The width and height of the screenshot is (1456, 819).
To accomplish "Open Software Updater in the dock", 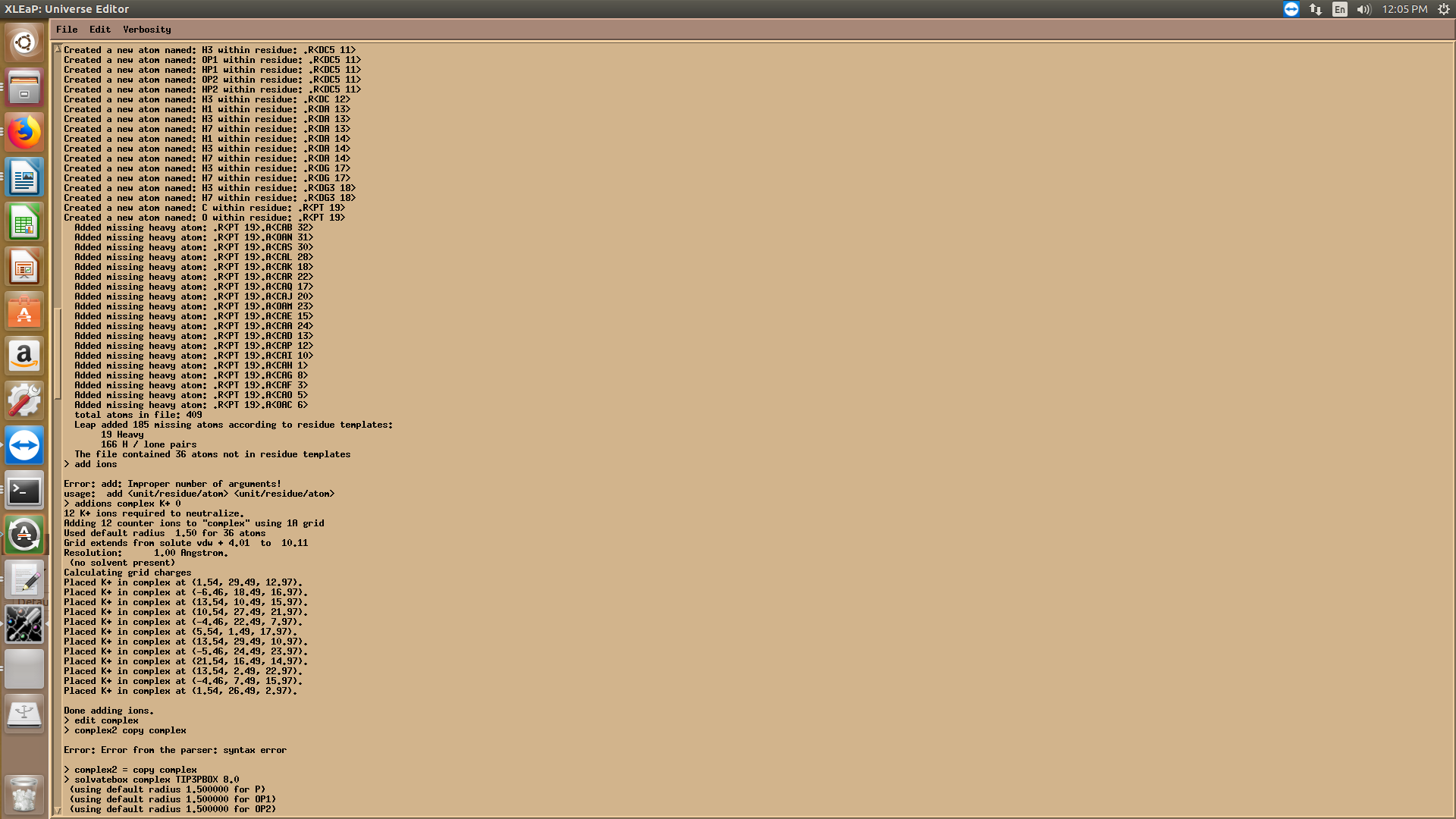I will 24,535.
